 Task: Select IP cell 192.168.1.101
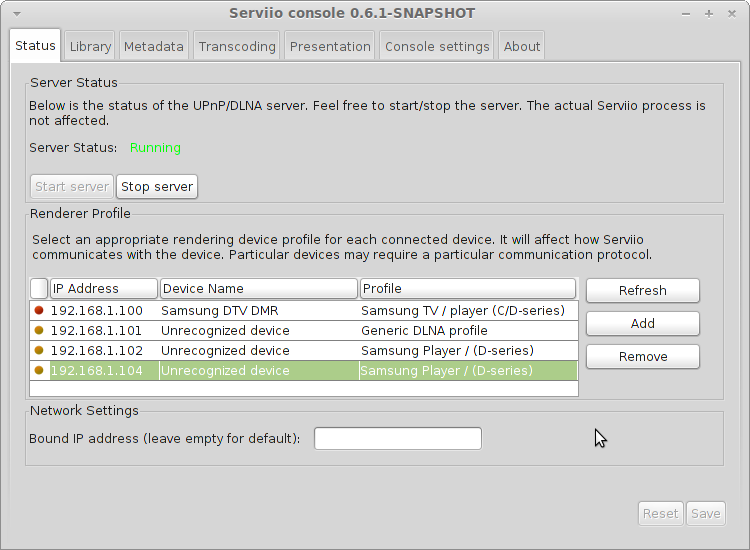pyautogui.click(x=104, y=330)
